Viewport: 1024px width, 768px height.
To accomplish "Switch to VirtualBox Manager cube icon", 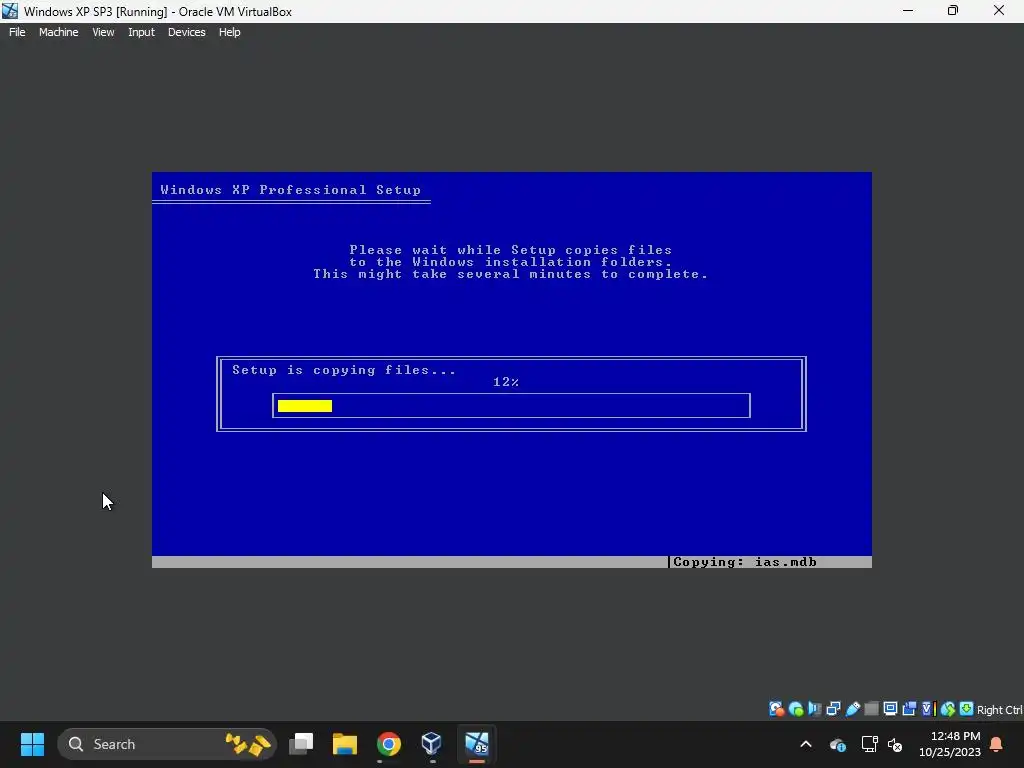I will pyautogui.click(x=432, y=744).
